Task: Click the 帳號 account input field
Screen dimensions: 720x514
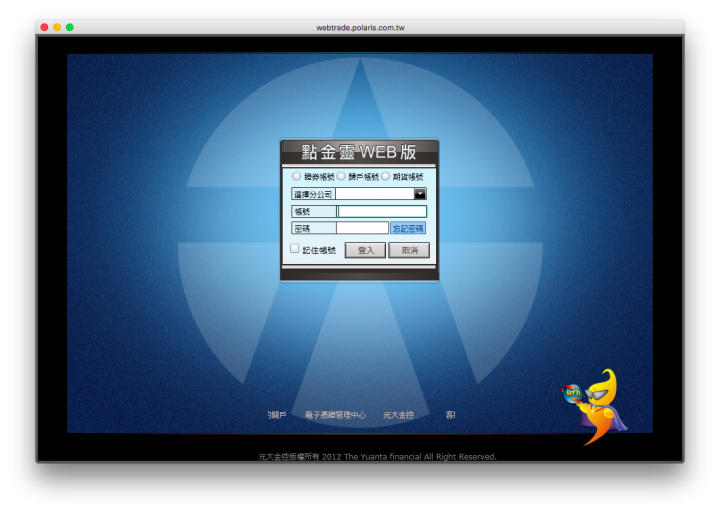Action: (x=382, y=211)
